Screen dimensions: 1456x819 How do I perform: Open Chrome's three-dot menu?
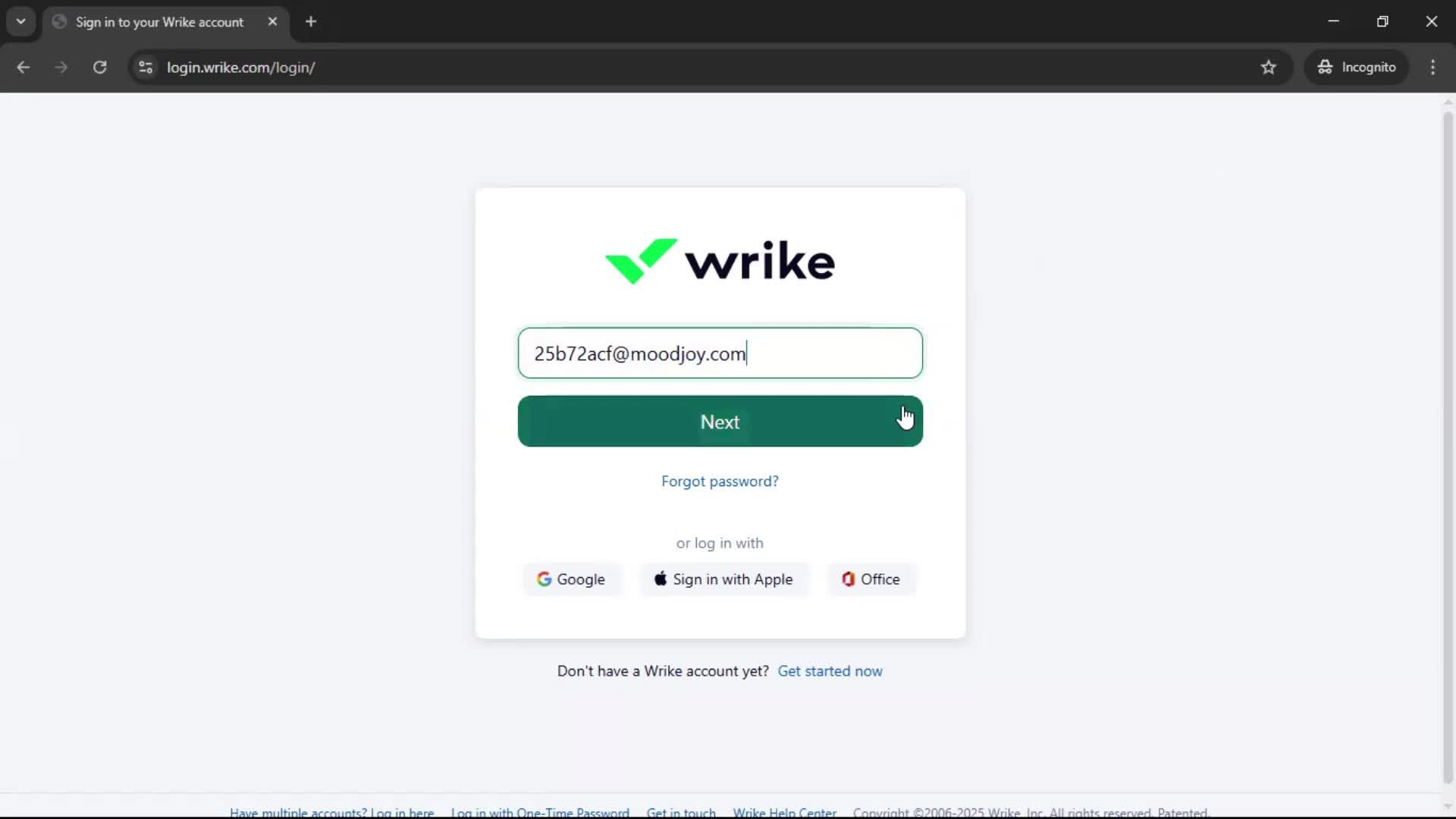click(1432, 67)
